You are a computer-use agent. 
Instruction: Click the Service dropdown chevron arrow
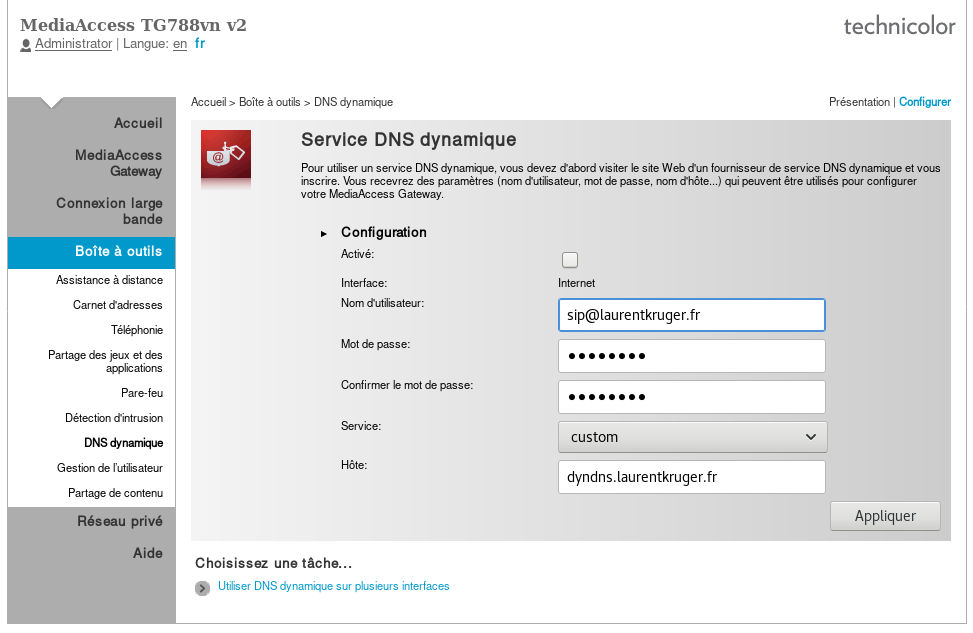[x=810, y=437]
